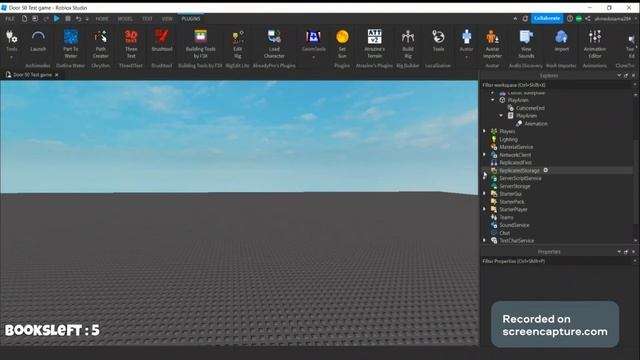Expand the Players service
This screenshot has width=640, height=360.
pyautogui.click(x=484, y=131)
